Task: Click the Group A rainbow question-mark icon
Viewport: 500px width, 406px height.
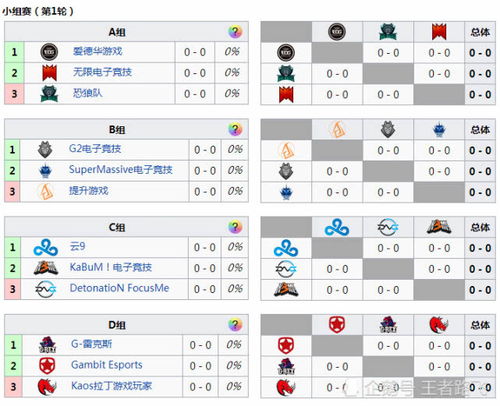Action: coord(235,32)
